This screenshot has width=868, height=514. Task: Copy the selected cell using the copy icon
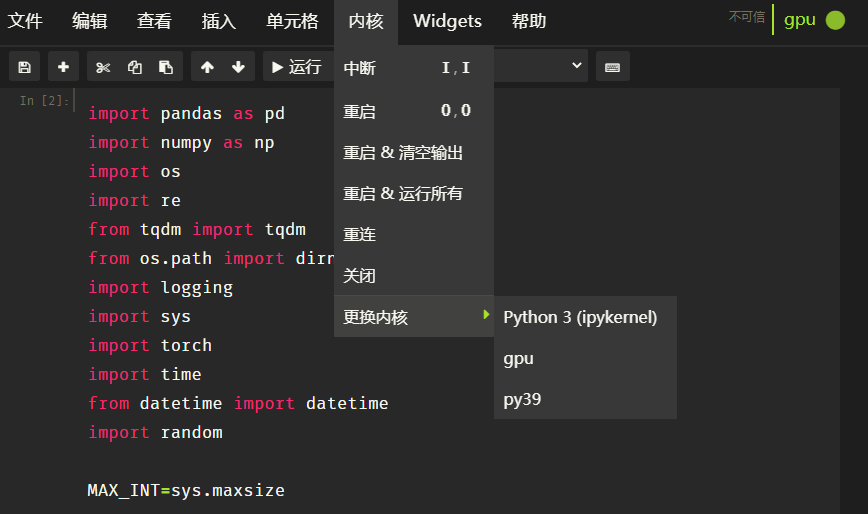135,67
